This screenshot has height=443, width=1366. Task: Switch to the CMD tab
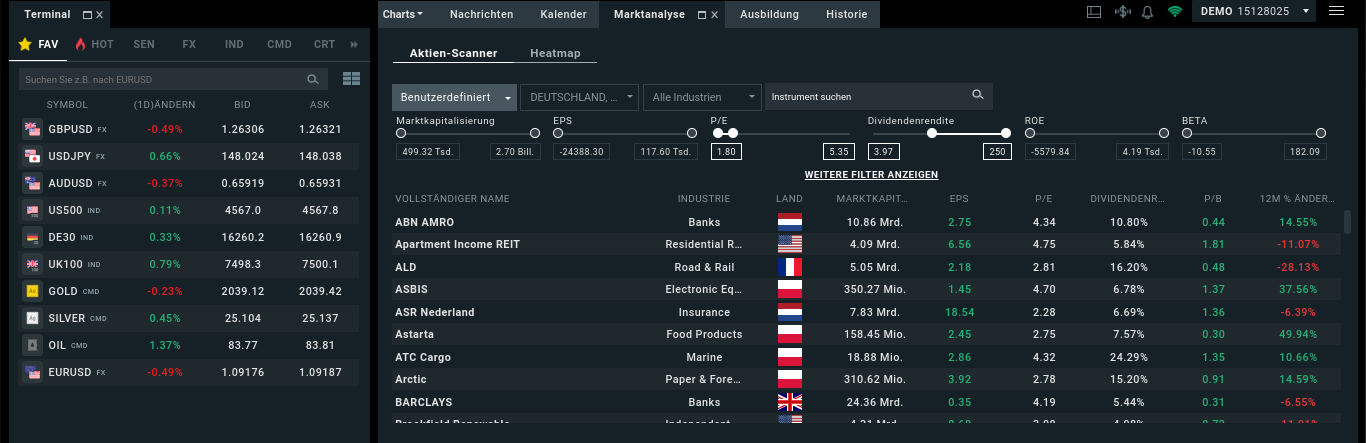tap(279, 45)
